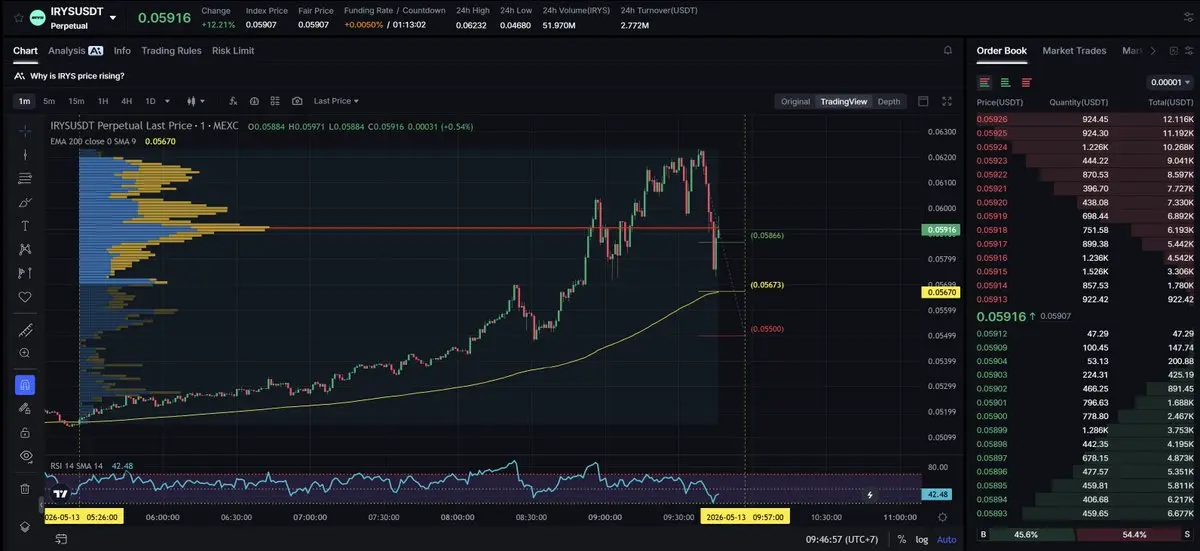Screen dimensions: 1200x551
Task: Select the patterns drawing tool
Action: coord(25,250)
